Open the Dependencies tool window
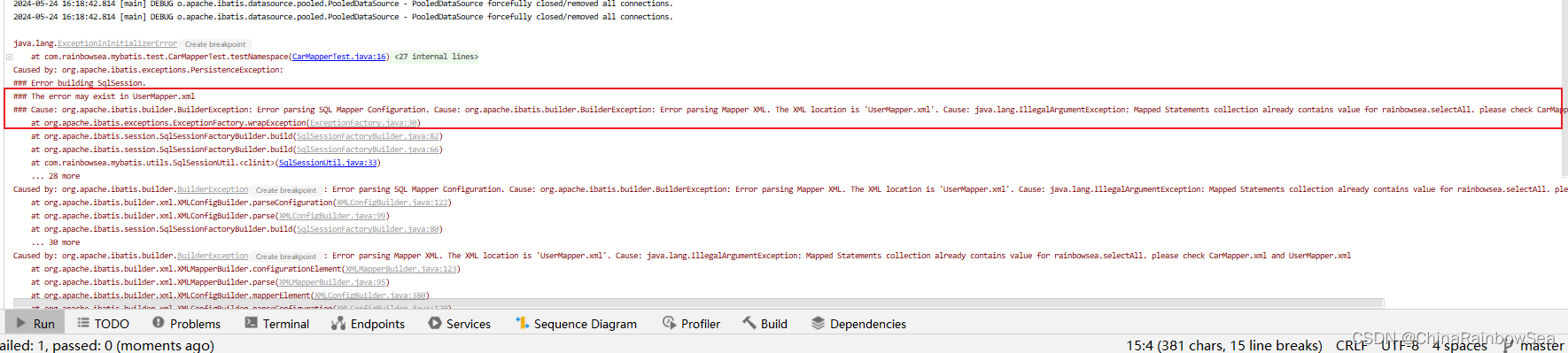 click(858, 324)
